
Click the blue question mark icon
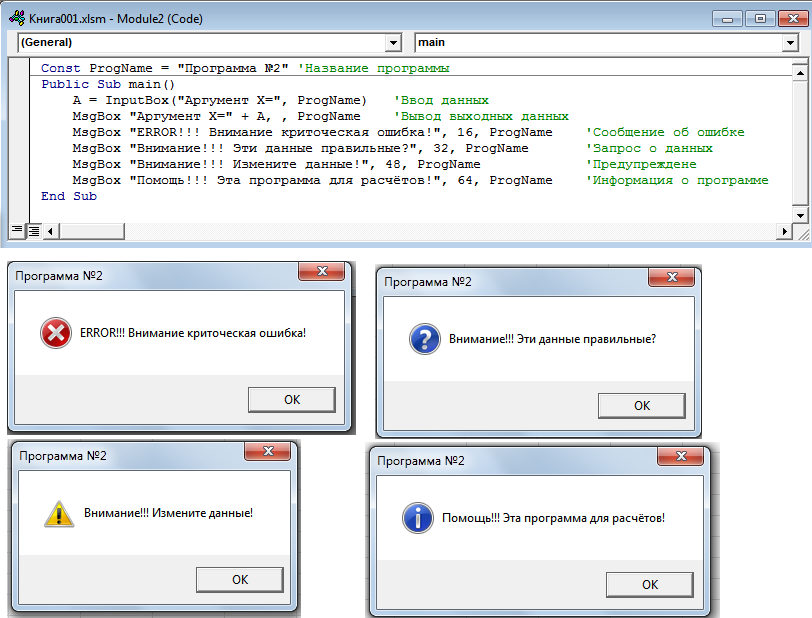425,339
